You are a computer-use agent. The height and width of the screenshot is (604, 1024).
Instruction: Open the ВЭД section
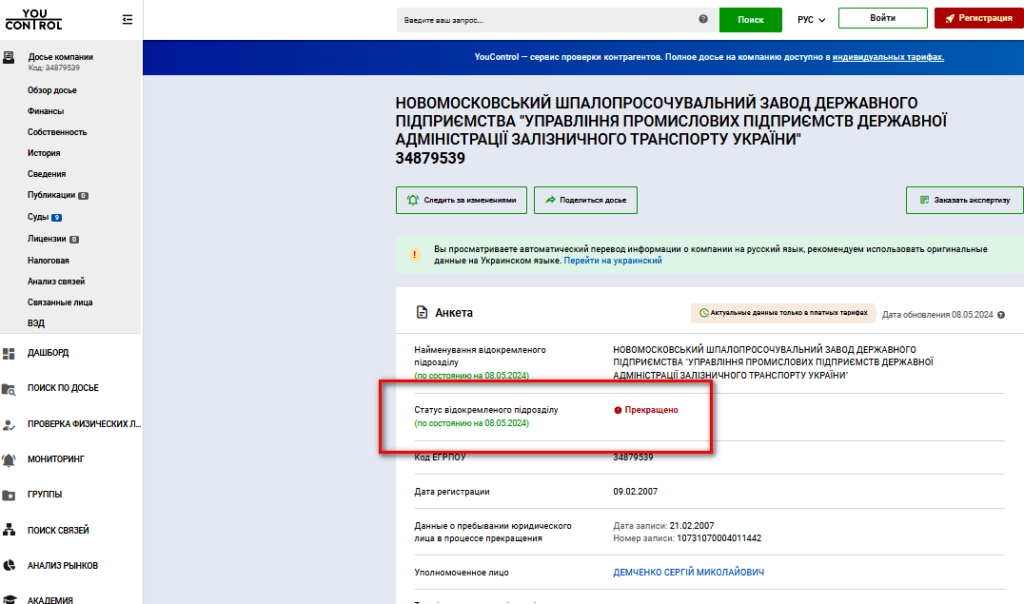(x=36, y=323)
